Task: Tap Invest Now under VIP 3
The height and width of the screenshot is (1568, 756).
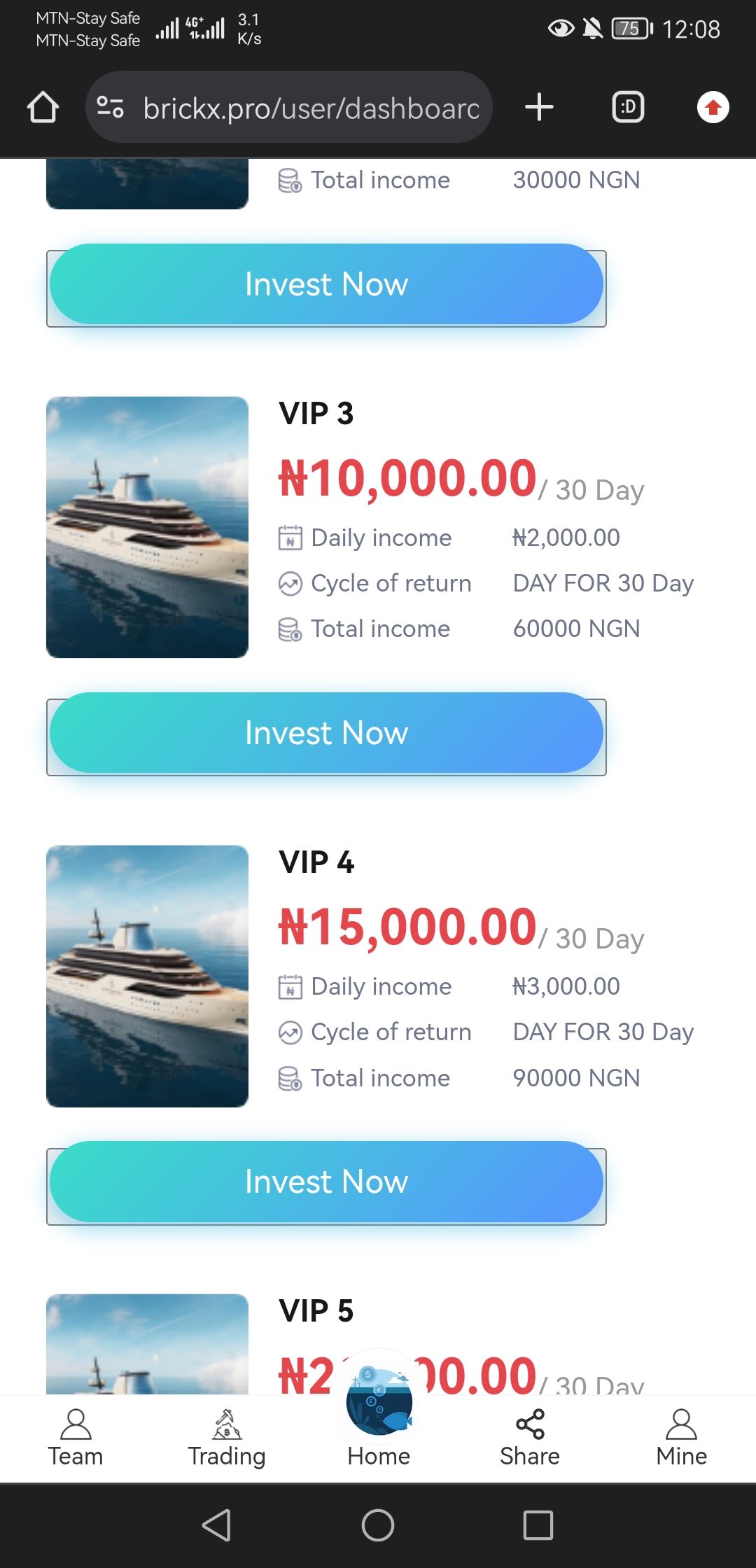Action: pyautogui.click(x=326, y=733)
